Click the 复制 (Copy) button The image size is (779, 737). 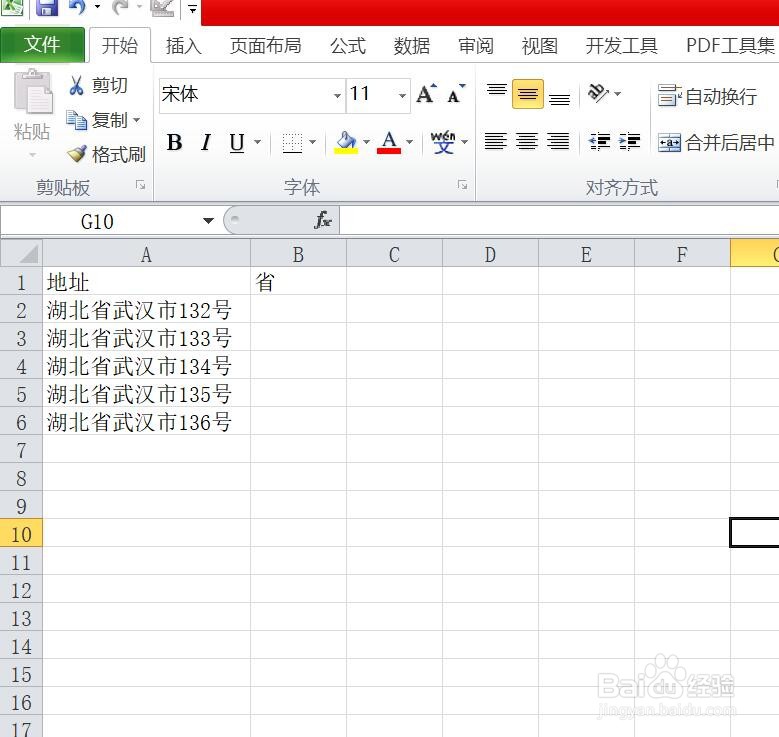(98, 120)
